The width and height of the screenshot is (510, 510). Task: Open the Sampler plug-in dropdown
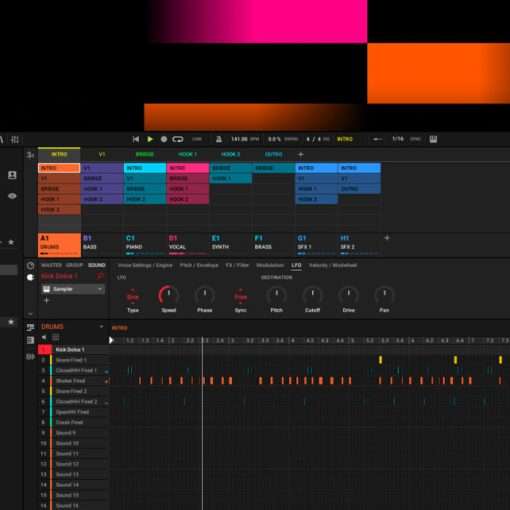tap(73, 289)
